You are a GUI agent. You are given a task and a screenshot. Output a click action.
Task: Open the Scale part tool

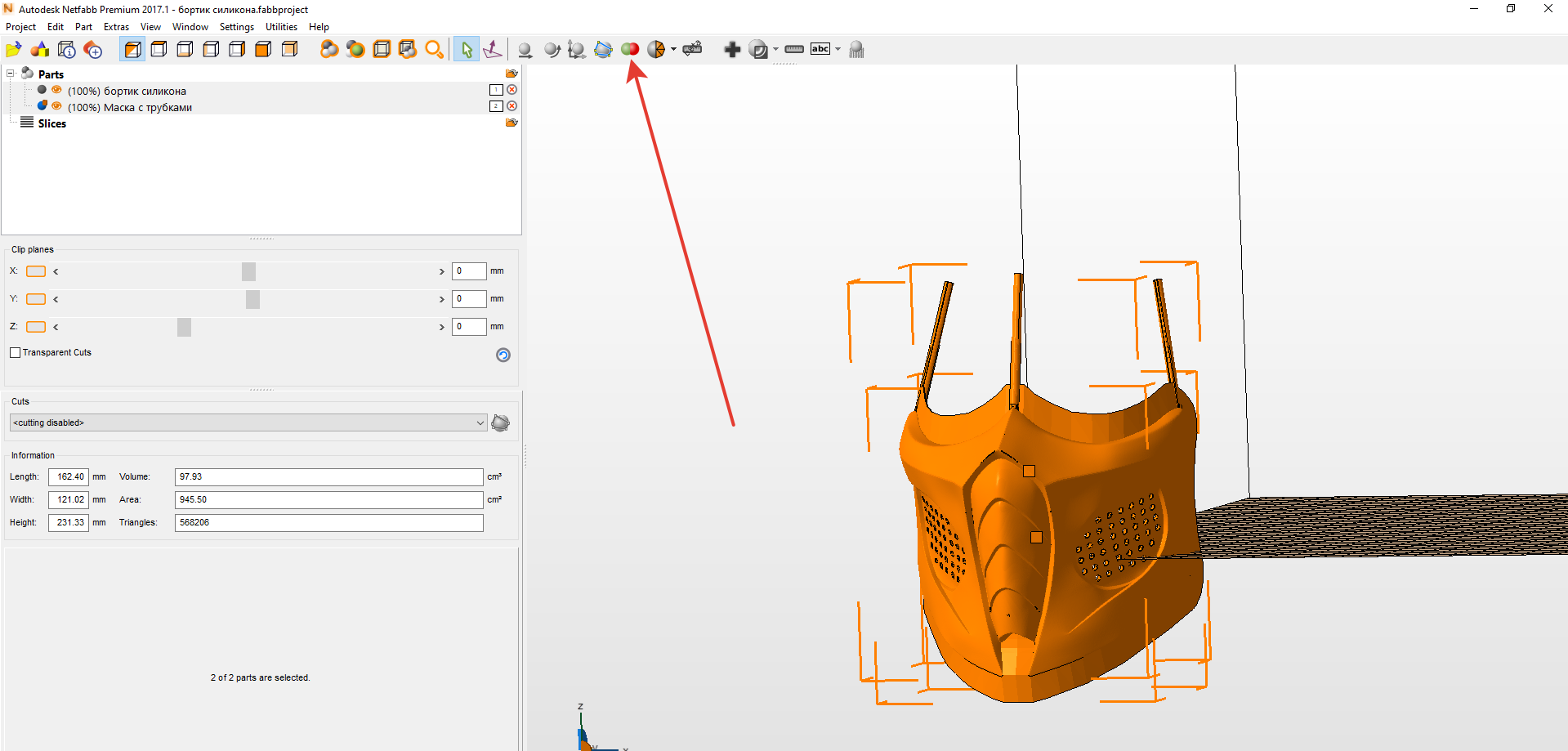[575, 49]
